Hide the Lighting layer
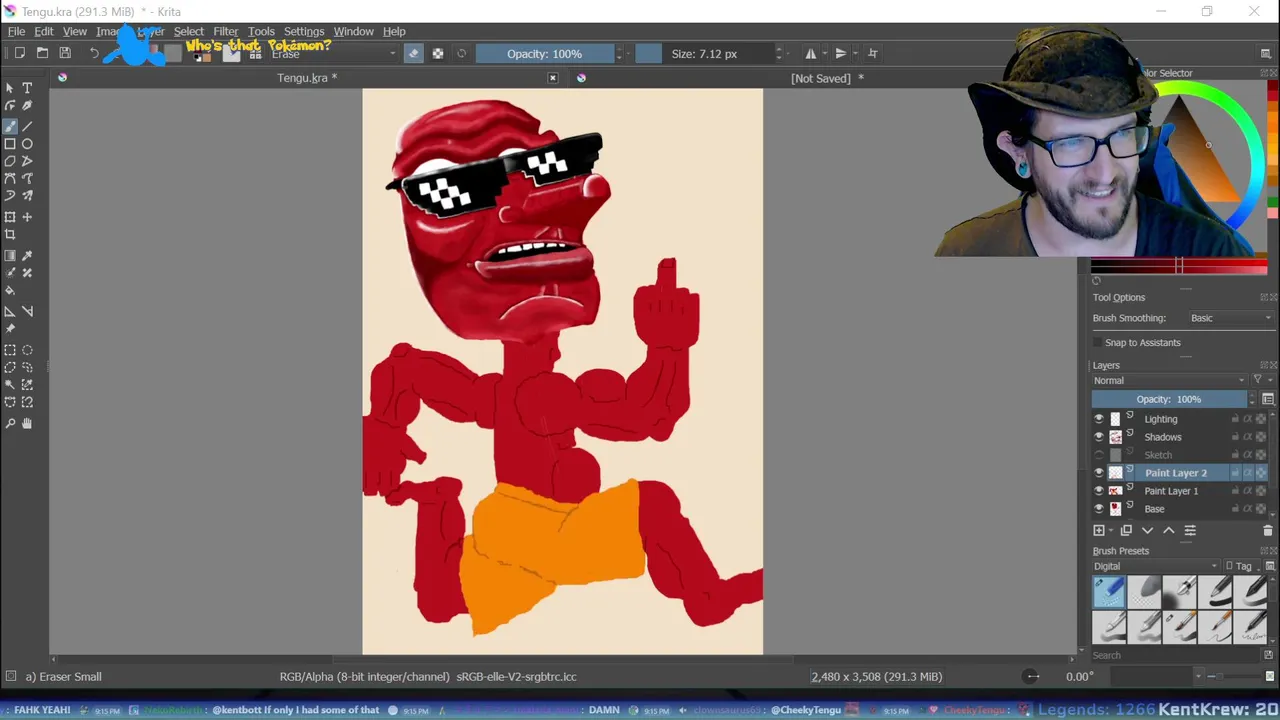Image resolution: width=1280 pixels, height=720 pixels. pos(1099,419)
